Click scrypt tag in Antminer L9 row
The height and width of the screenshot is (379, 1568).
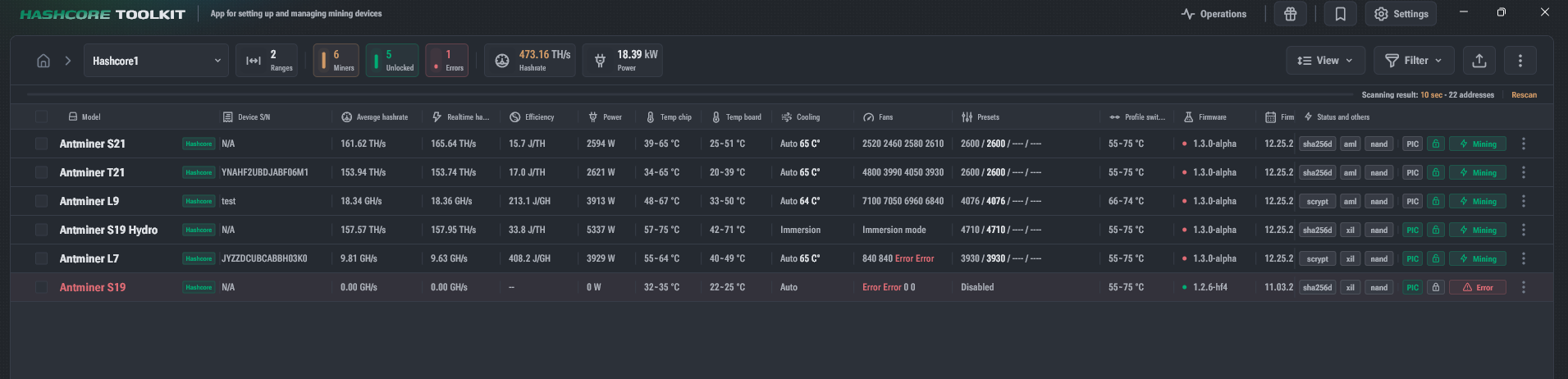point(1317,201)
